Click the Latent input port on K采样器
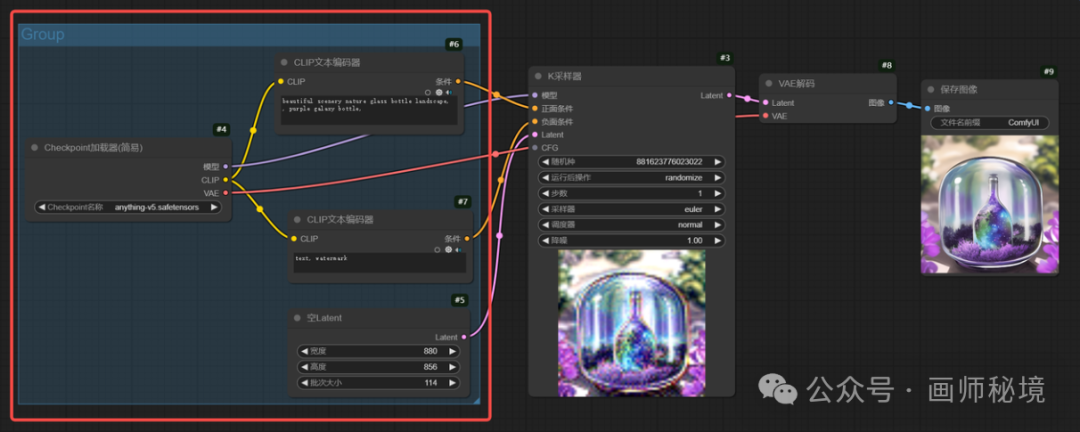This screenshot has height=432, width=1080. (535, 134)
